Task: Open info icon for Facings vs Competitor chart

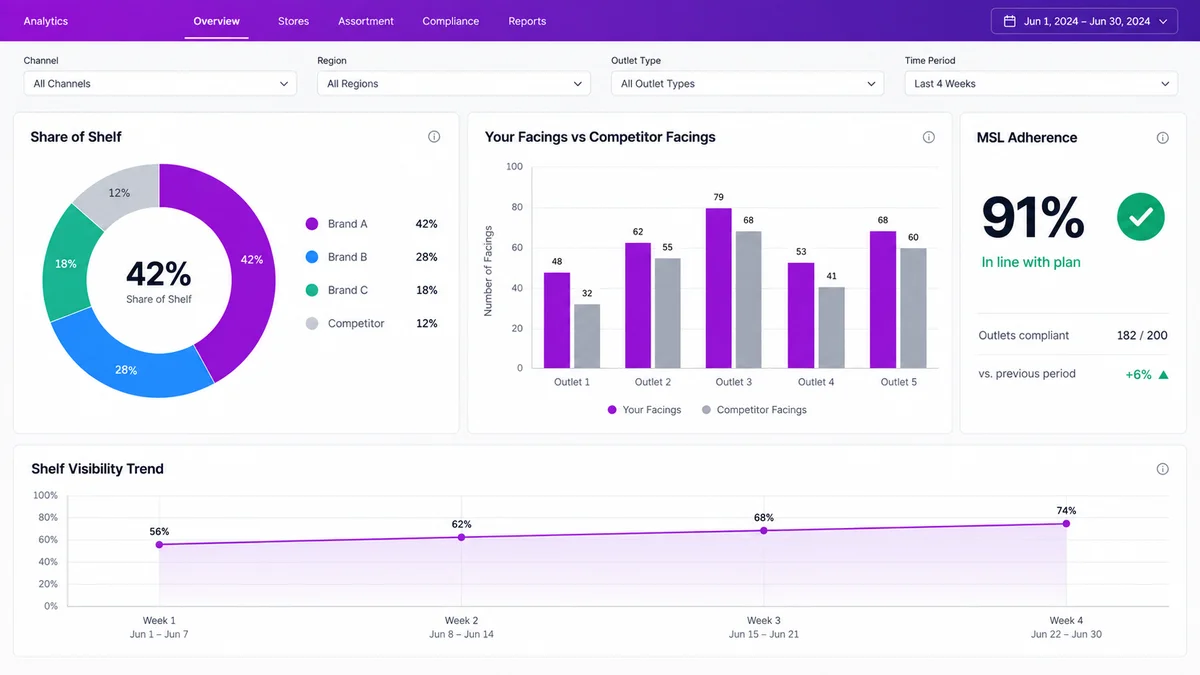Action: click(x=928, y=137)
